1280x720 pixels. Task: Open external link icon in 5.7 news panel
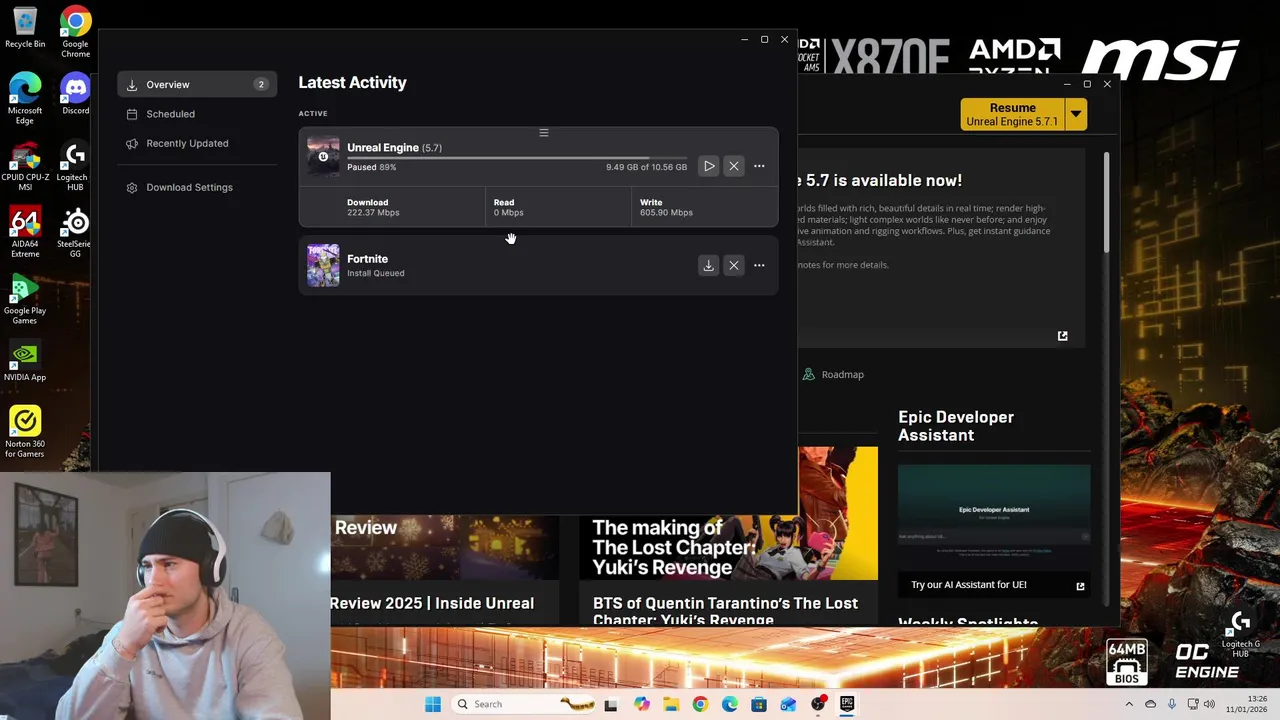(1062, 336)
